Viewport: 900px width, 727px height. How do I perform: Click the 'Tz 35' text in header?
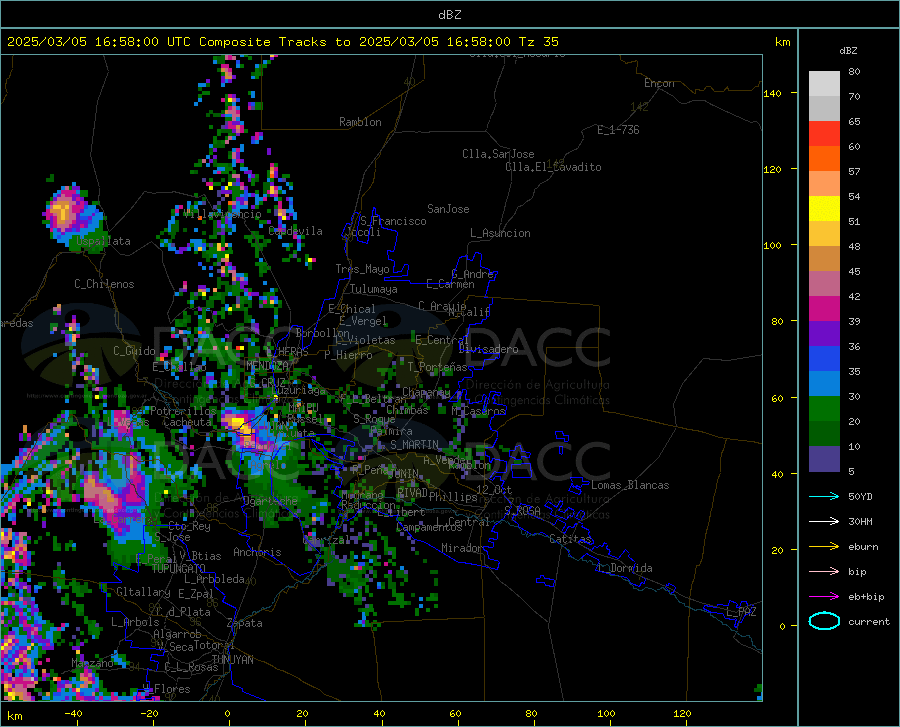(x=538, y=42)
